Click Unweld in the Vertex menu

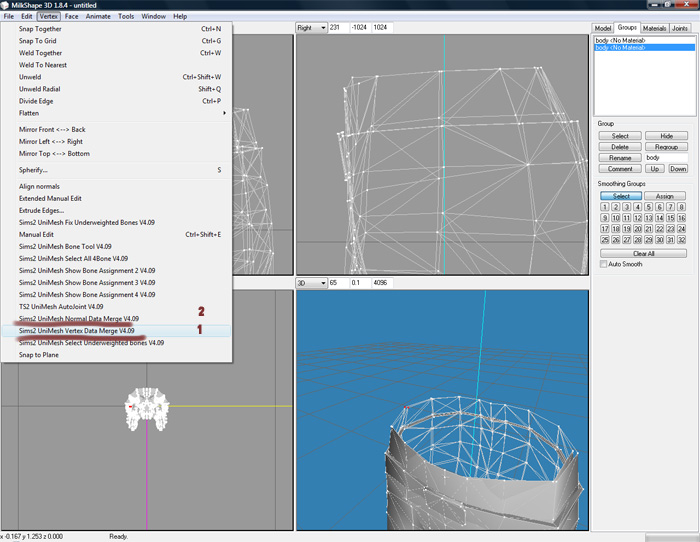click(x=116, y=77)
